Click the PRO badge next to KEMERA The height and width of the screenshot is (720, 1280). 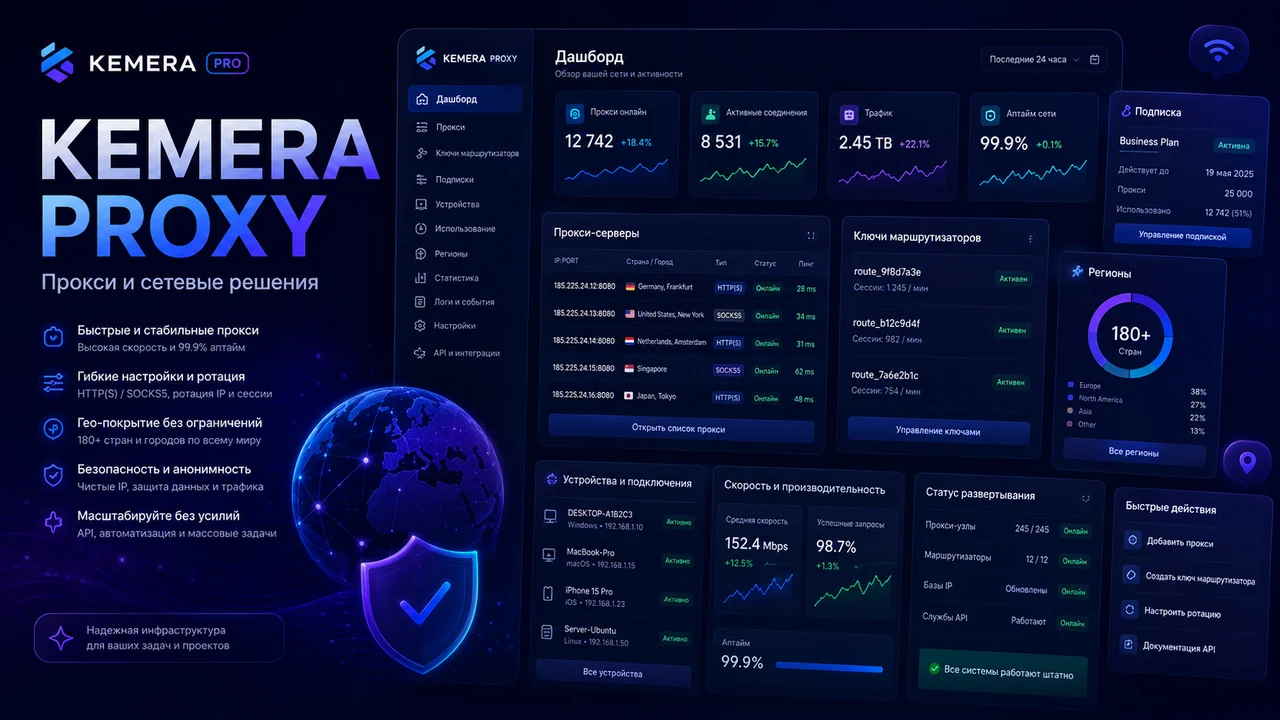coord(227,63)
